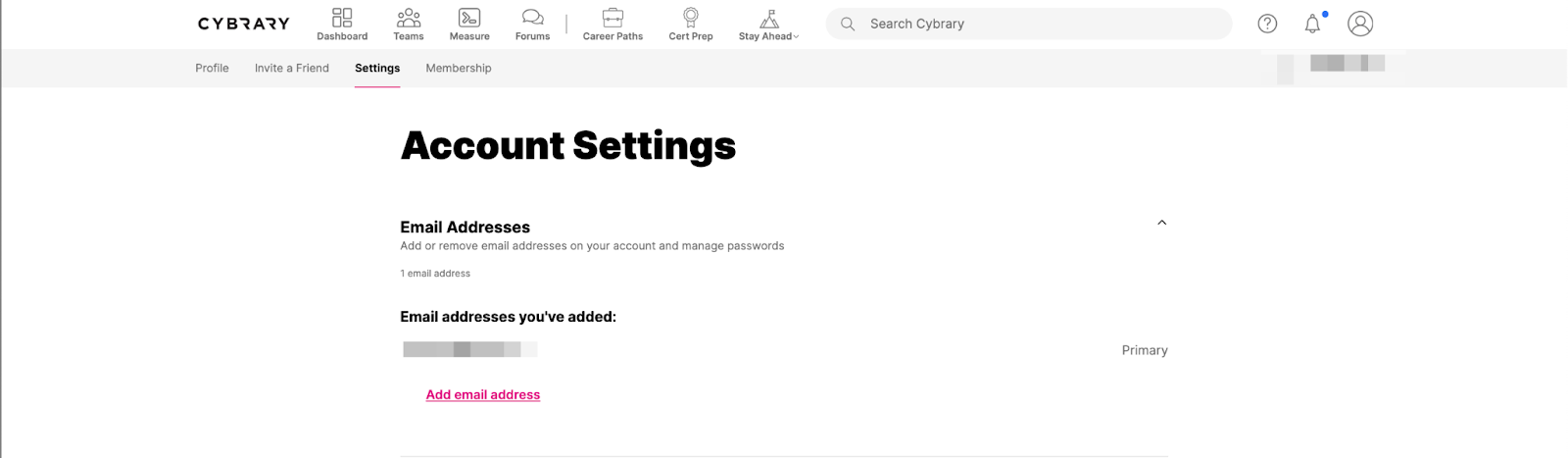Open the Measure section

pyautogui.click(x=469, y=25)
